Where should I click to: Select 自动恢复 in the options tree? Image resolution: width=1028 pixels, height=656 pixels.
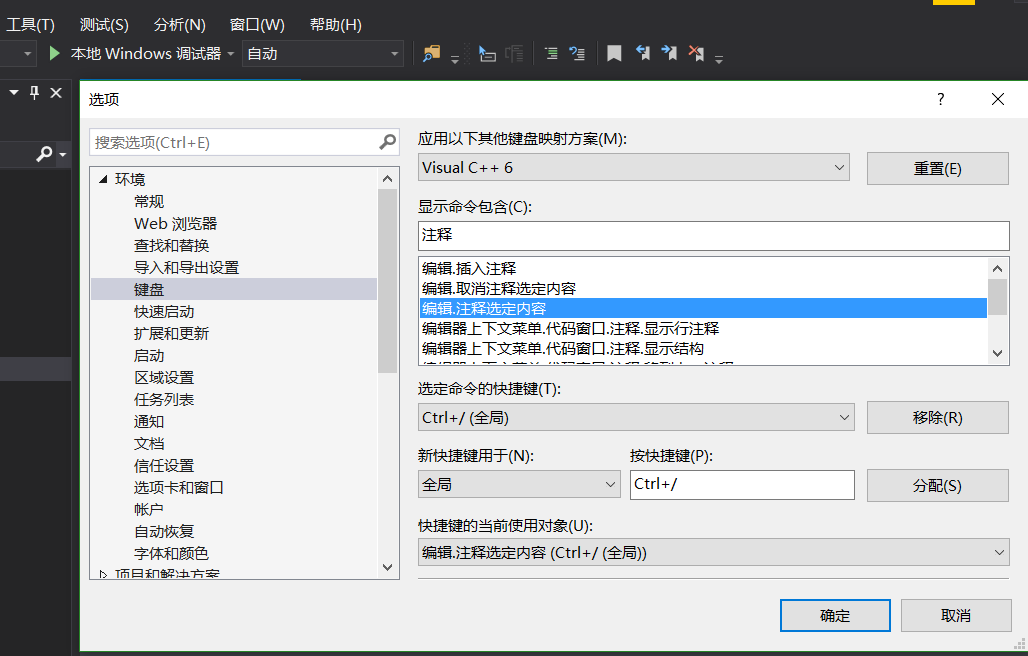[x=164, y=531]
